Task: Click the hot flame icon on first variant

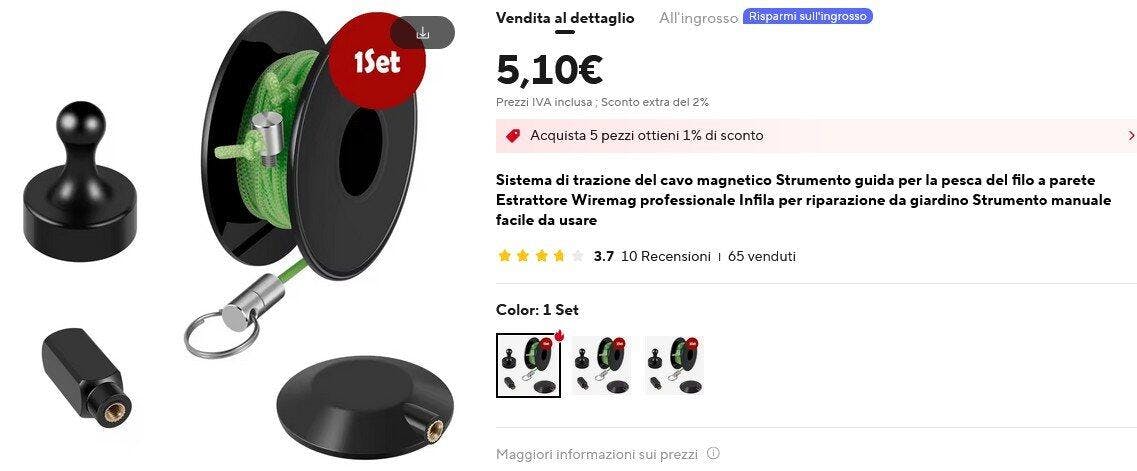Action: tap(559, 335)
